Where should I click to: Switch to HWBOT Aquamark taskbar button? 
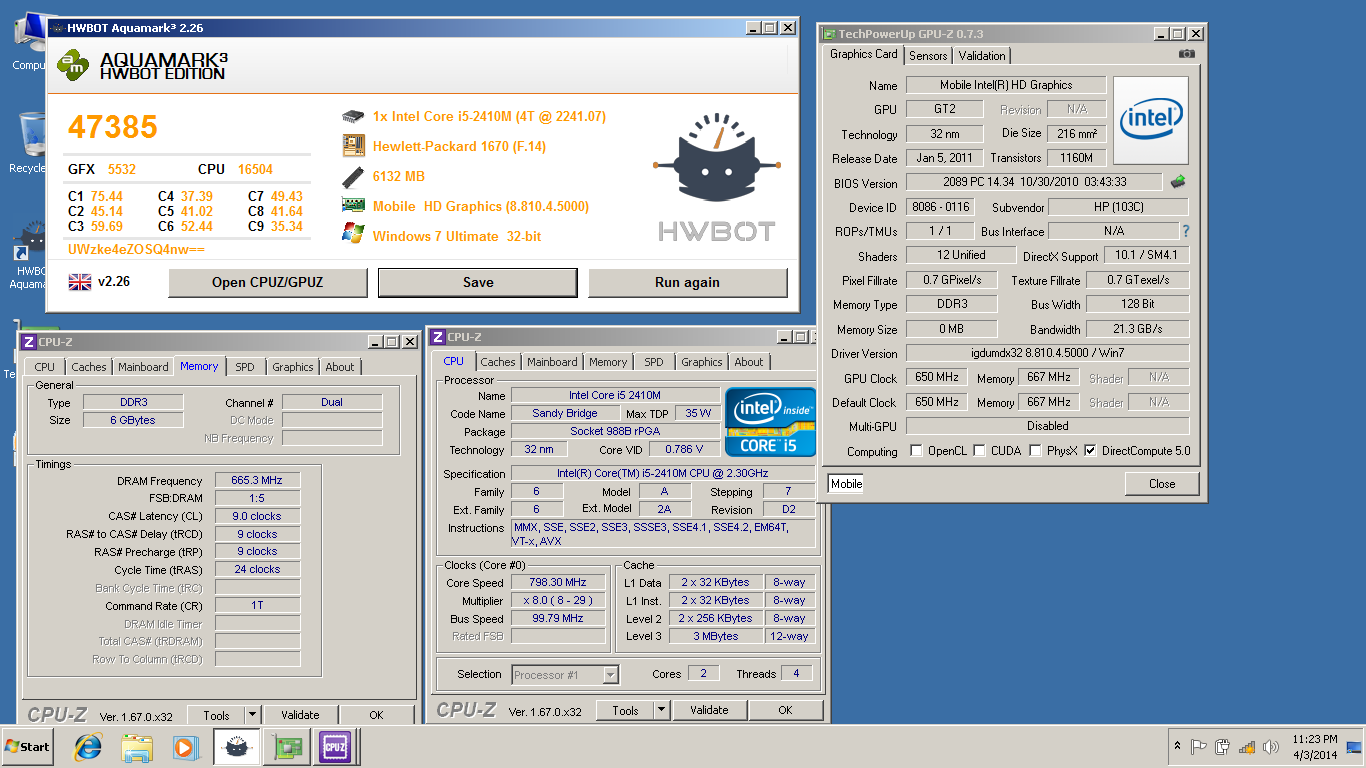(236, 747)
